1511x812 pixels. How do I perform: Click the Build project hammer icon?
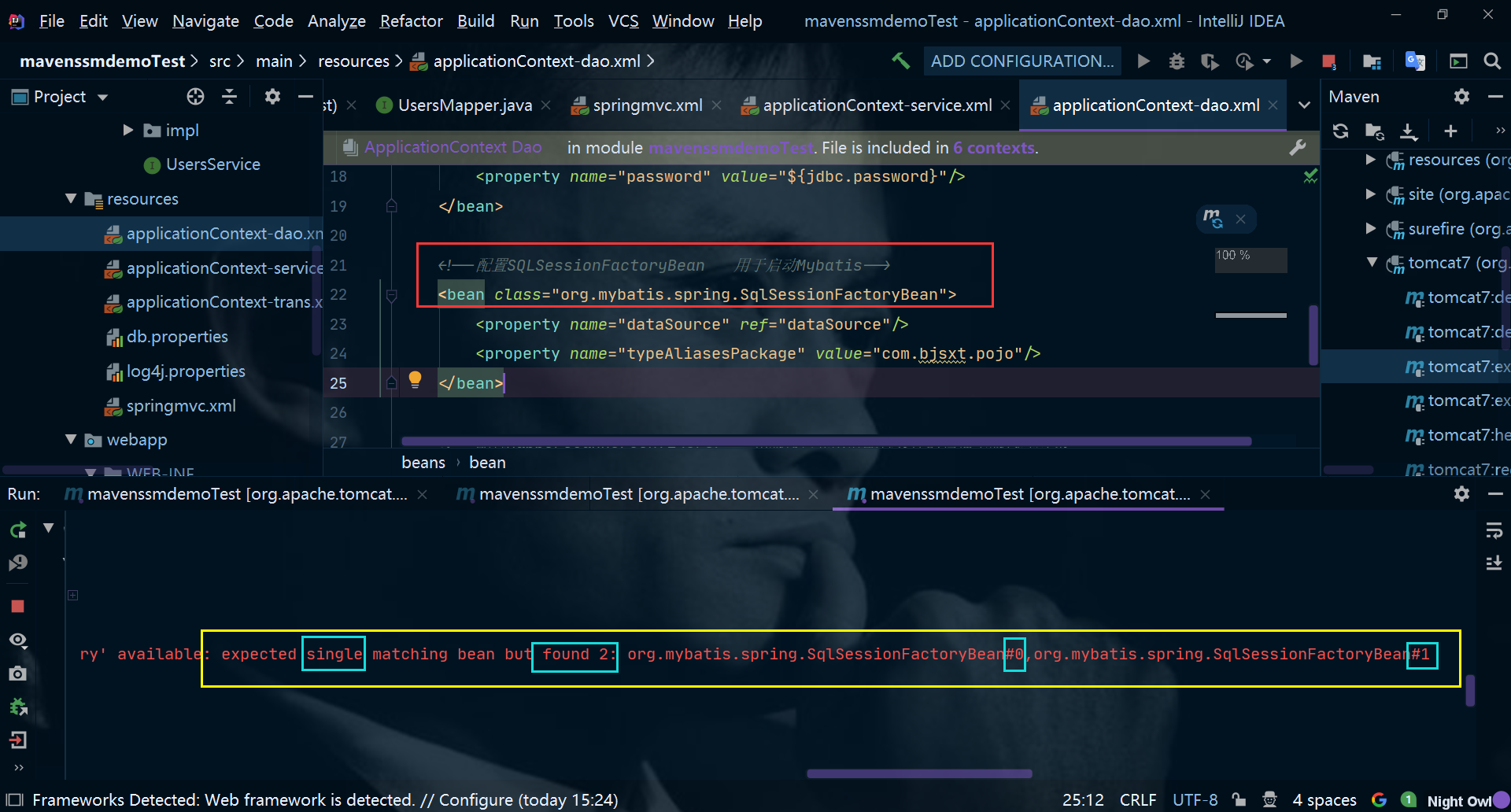click(x=900, y=61)
